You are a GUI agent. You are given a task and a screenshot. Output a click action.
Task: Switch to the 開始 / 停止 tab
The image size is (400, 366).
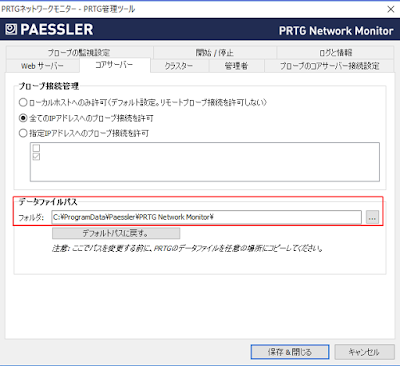[x=215, y=53]
